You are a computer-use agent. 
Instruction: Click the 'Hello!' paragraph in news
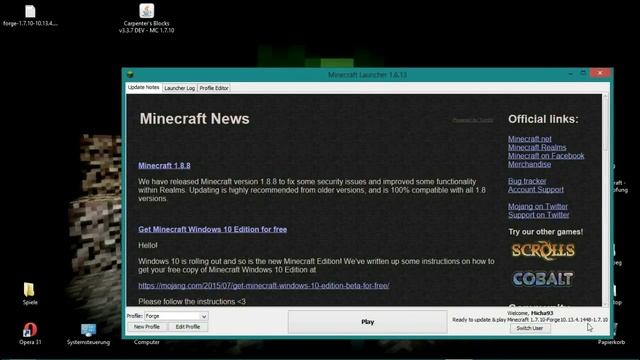pyautogui.click(x=148, y=245)
